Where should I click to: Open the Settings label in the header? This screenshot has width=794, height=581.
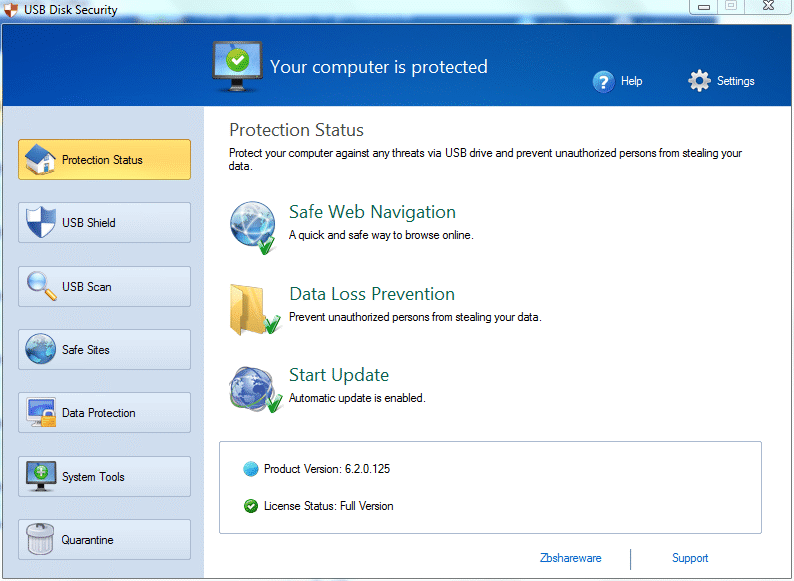click(735, 81)
